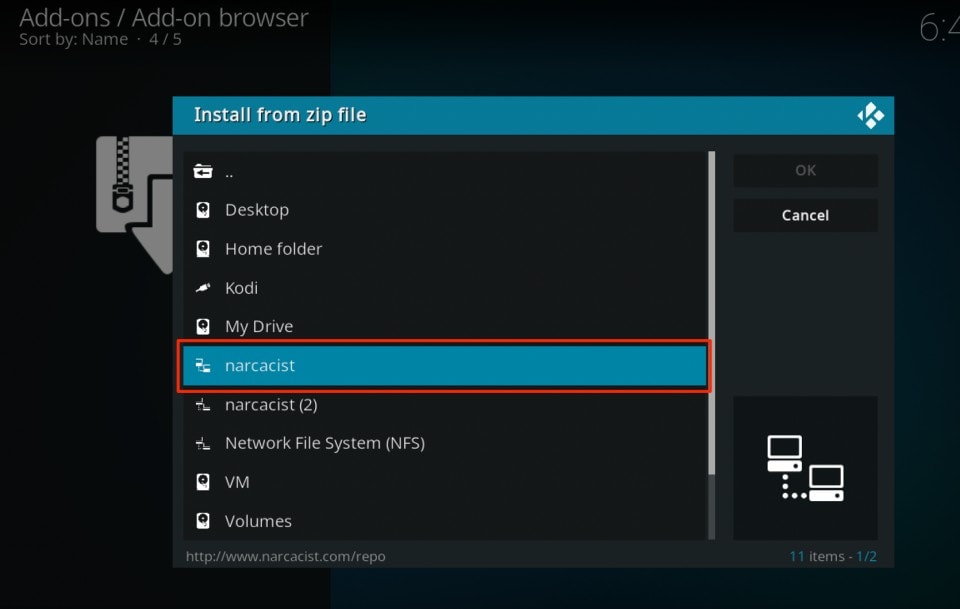Click the Volumes drive icon

tap(203, 521)
